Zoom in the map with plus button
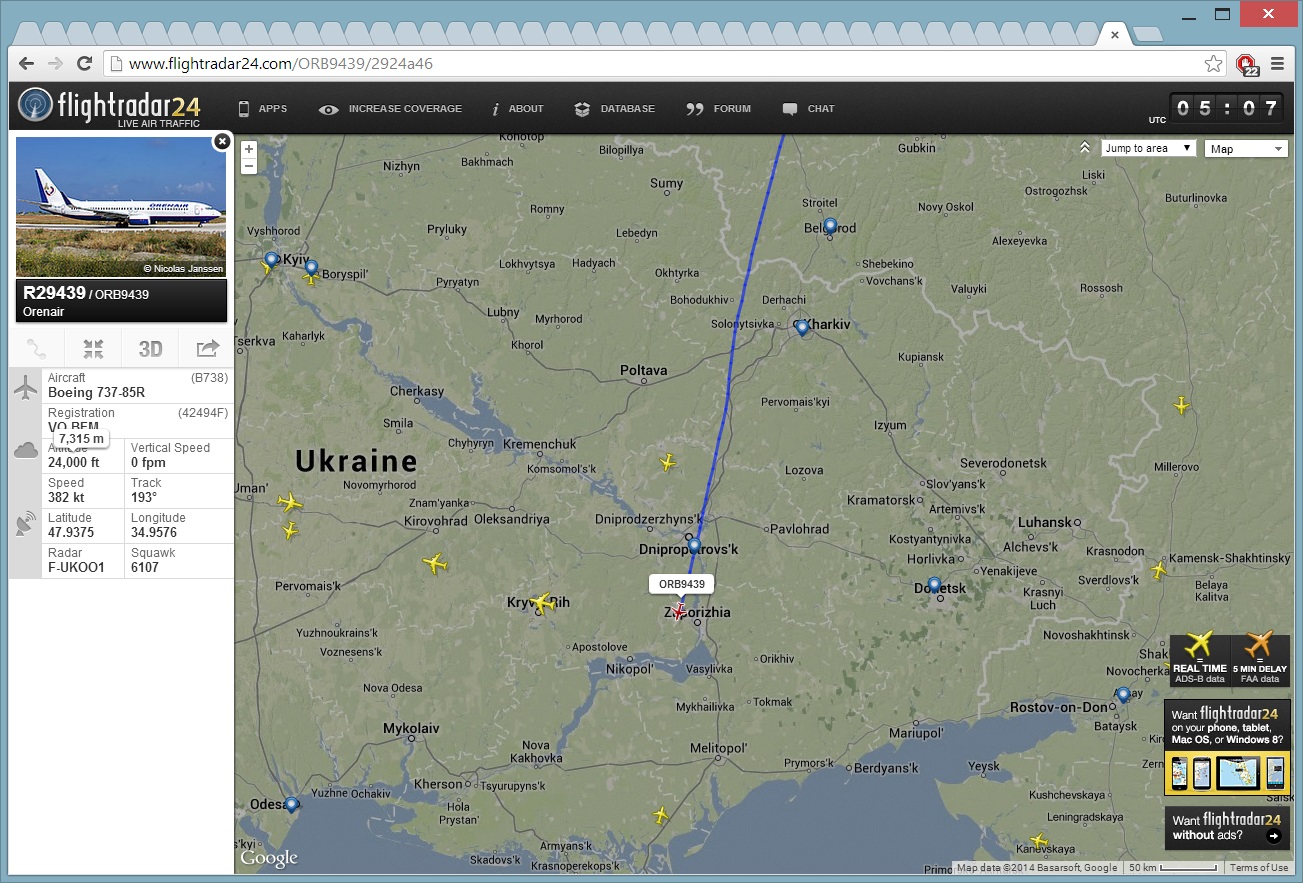 tap(249, 150)
